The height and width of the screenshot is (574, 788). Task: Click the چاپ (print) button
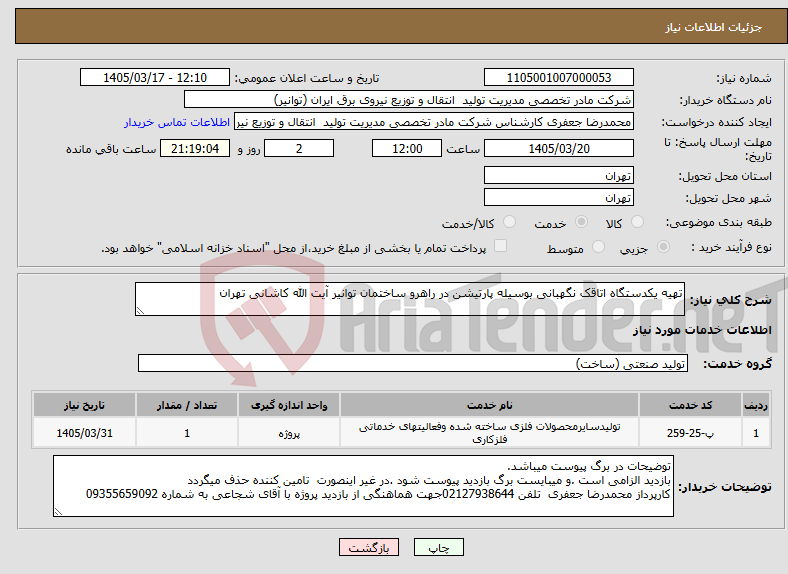click(438, 547)
